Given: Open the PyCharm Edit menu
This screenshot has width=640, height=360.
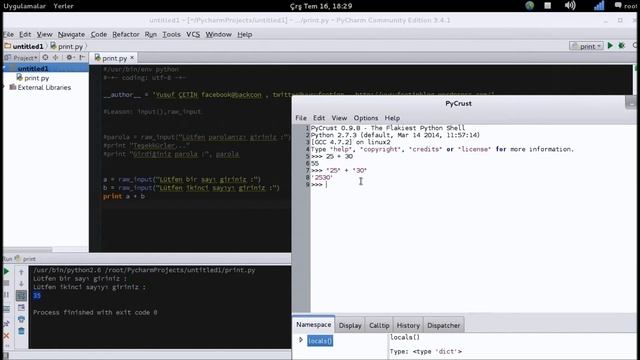Looking at the screenshot, I should (25, 34).
